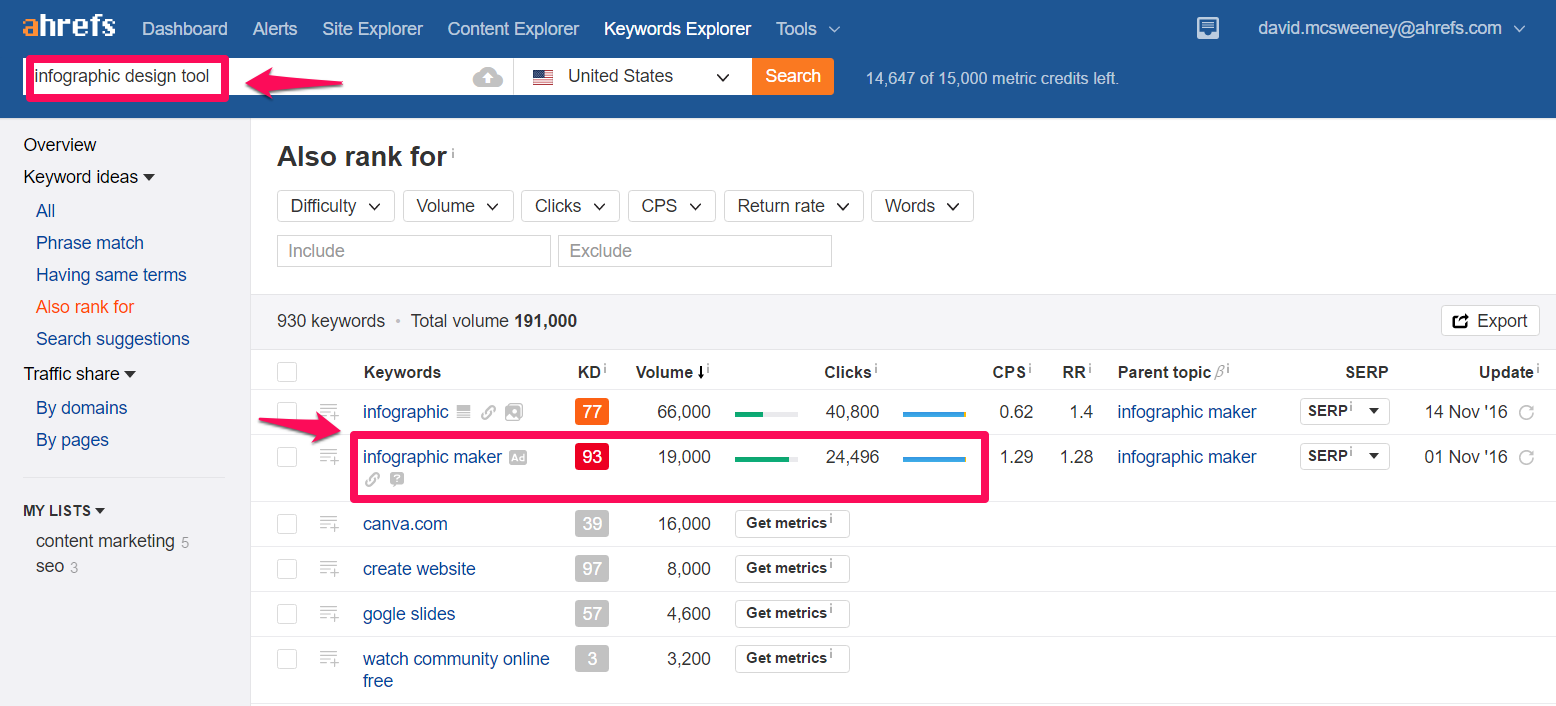Add 'infographic' keyword to a list
This screenshot has width=1556, height=706.
tap(329, 411)
